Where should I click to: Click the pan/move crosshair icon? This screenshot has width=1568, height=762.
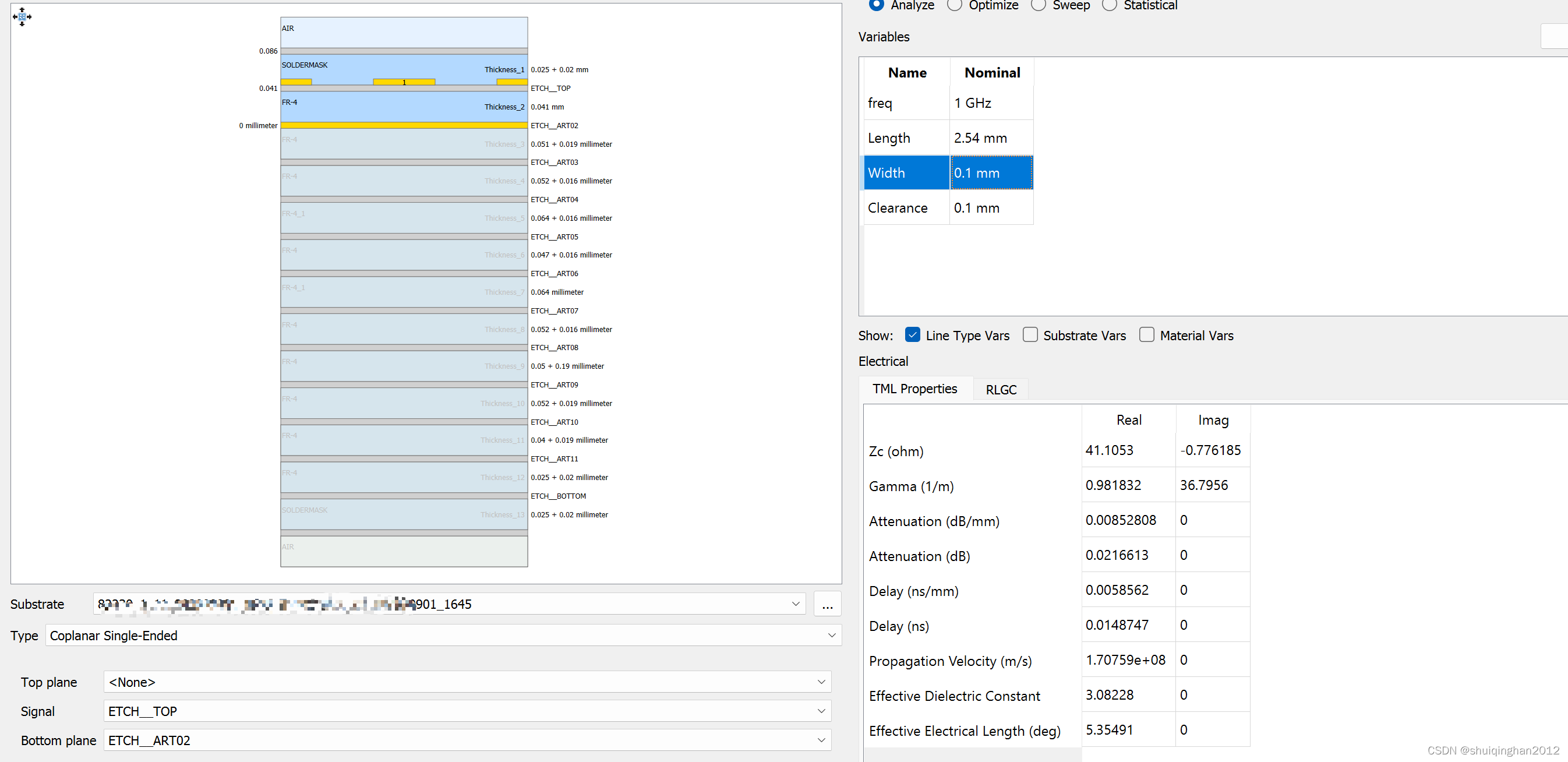pyautogui.click(x=22, y=16)
